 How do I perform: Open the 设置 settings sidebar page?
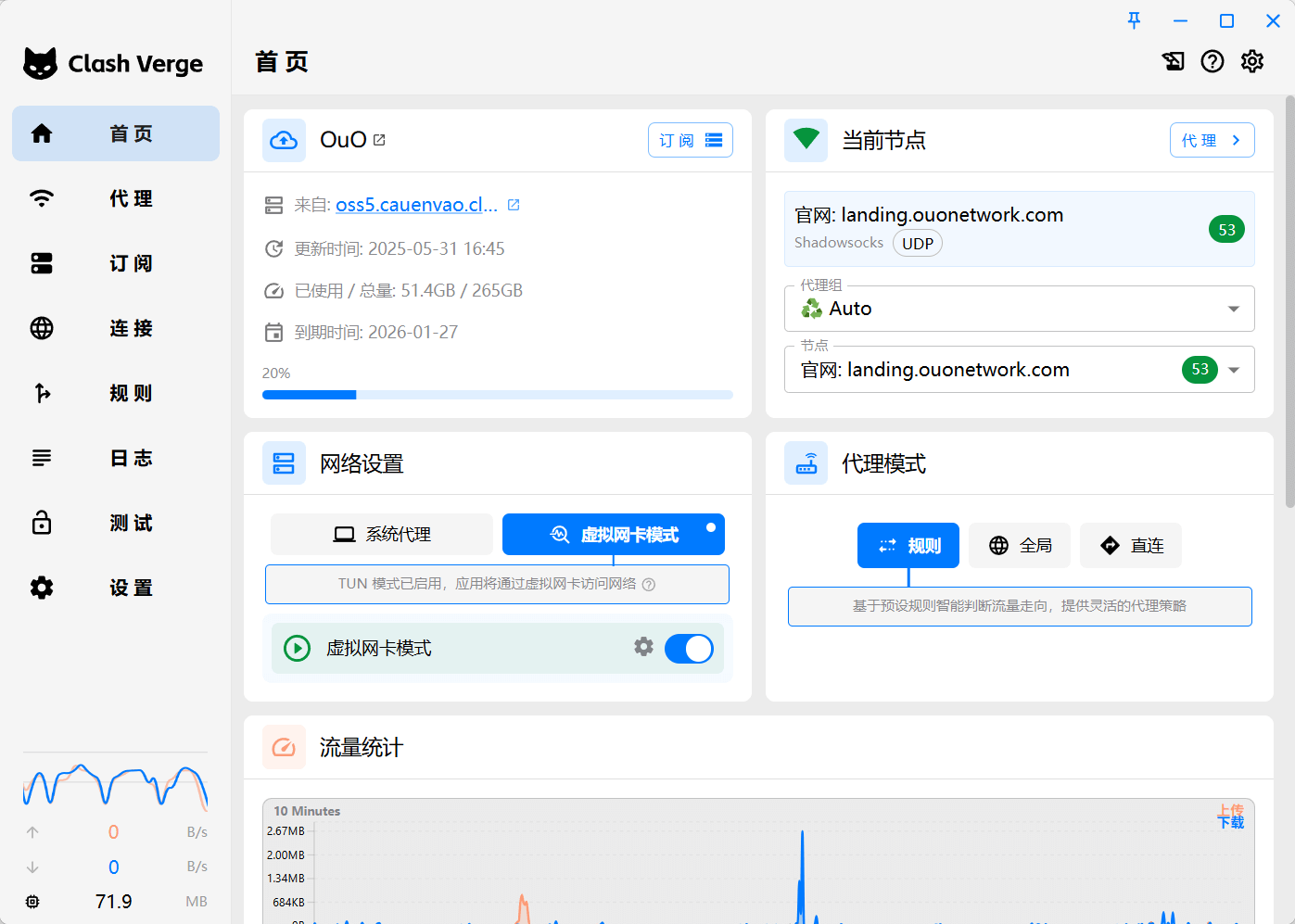point(116,588)
